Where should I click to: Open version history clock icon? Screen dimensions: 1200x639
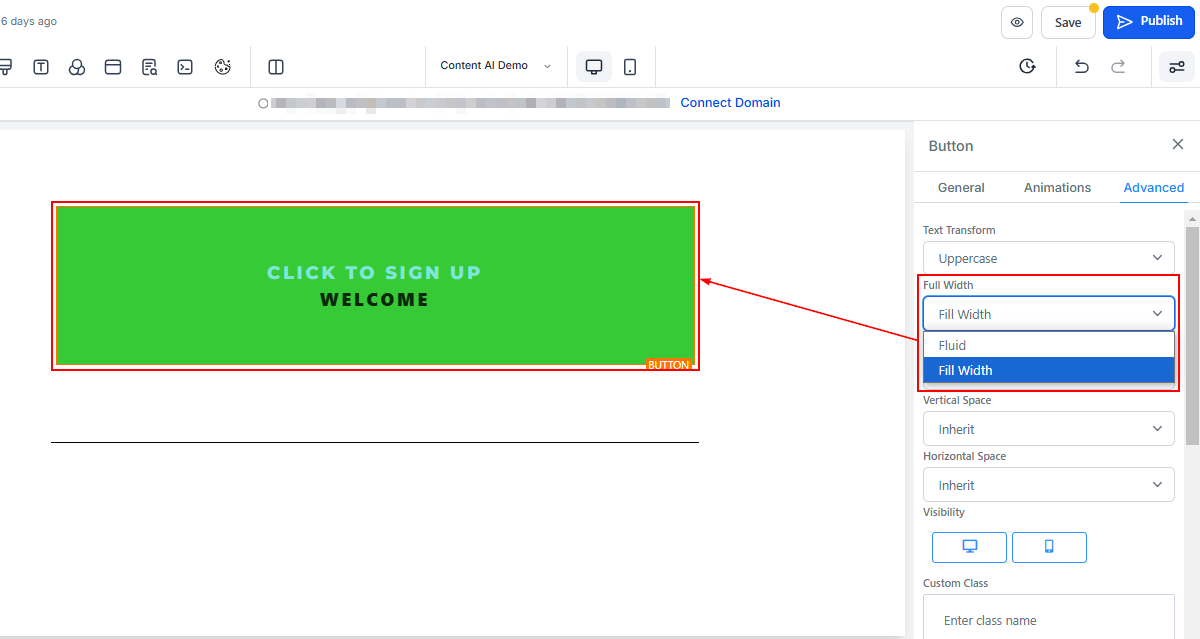tap(1027, 67)
